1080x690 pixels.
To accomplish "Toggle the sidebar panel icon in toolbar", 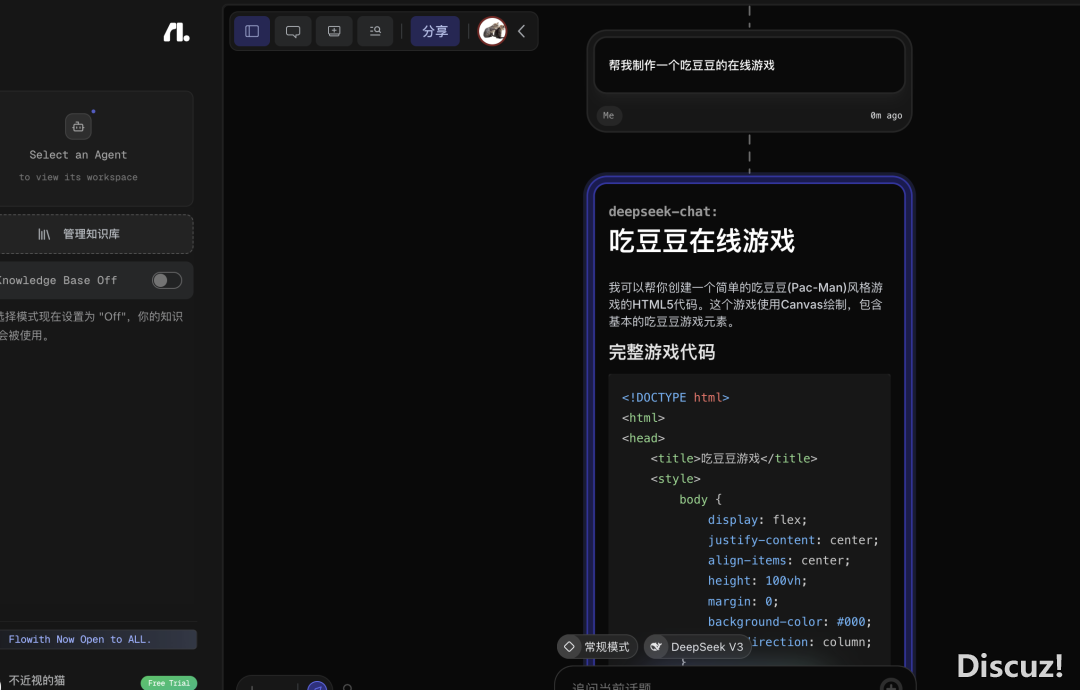I will click(x=252, y=31).
